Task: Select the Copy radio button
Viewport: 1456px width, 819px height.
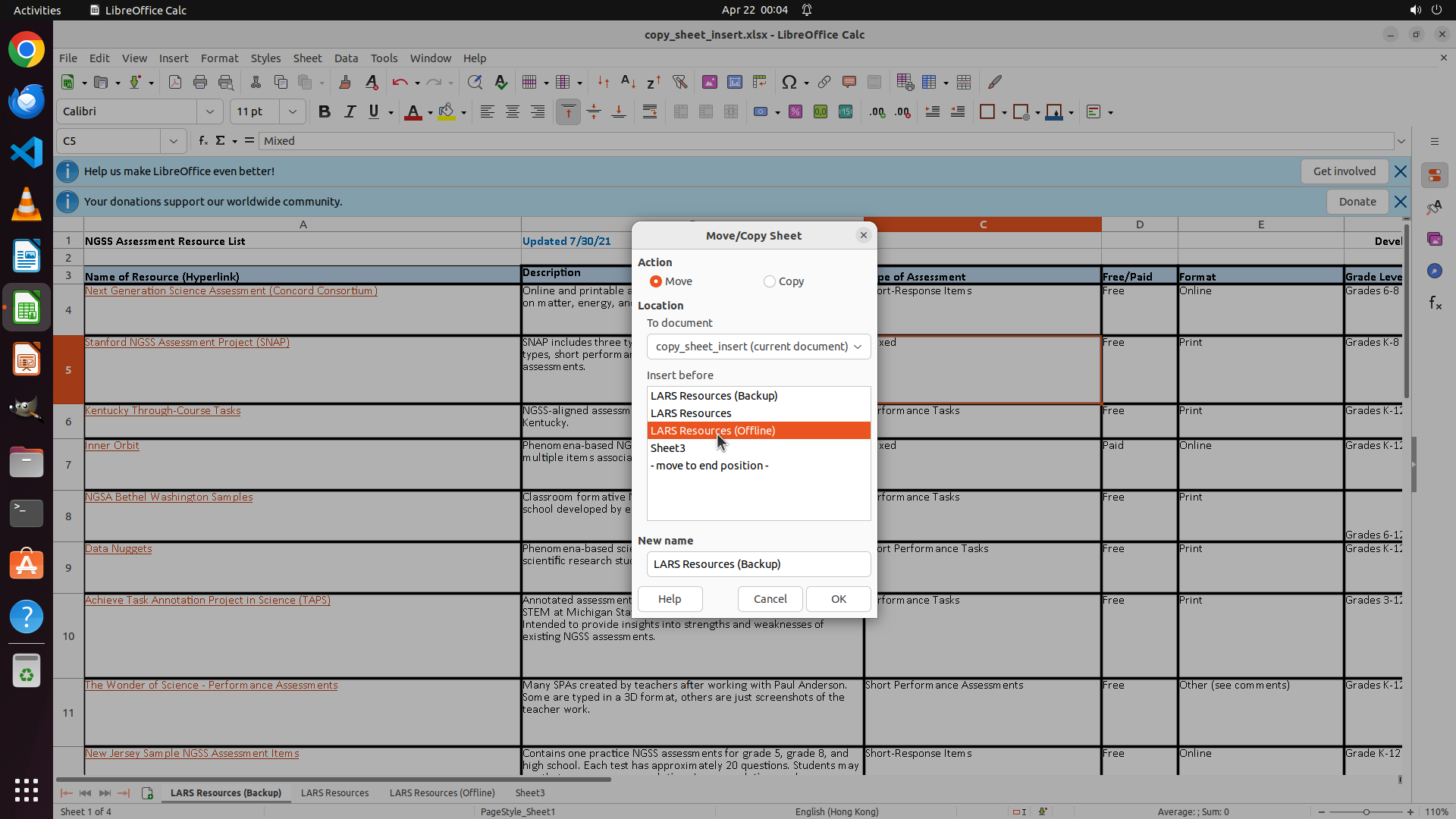Action: (x=770, y=281)
